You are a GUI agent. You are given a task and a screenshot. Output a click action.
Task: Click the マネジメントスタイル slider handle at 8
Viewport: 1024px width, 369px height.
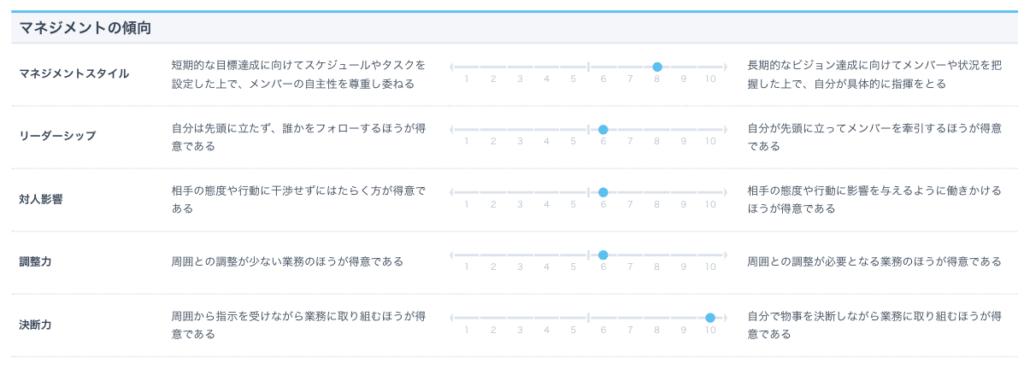point(657,67)
